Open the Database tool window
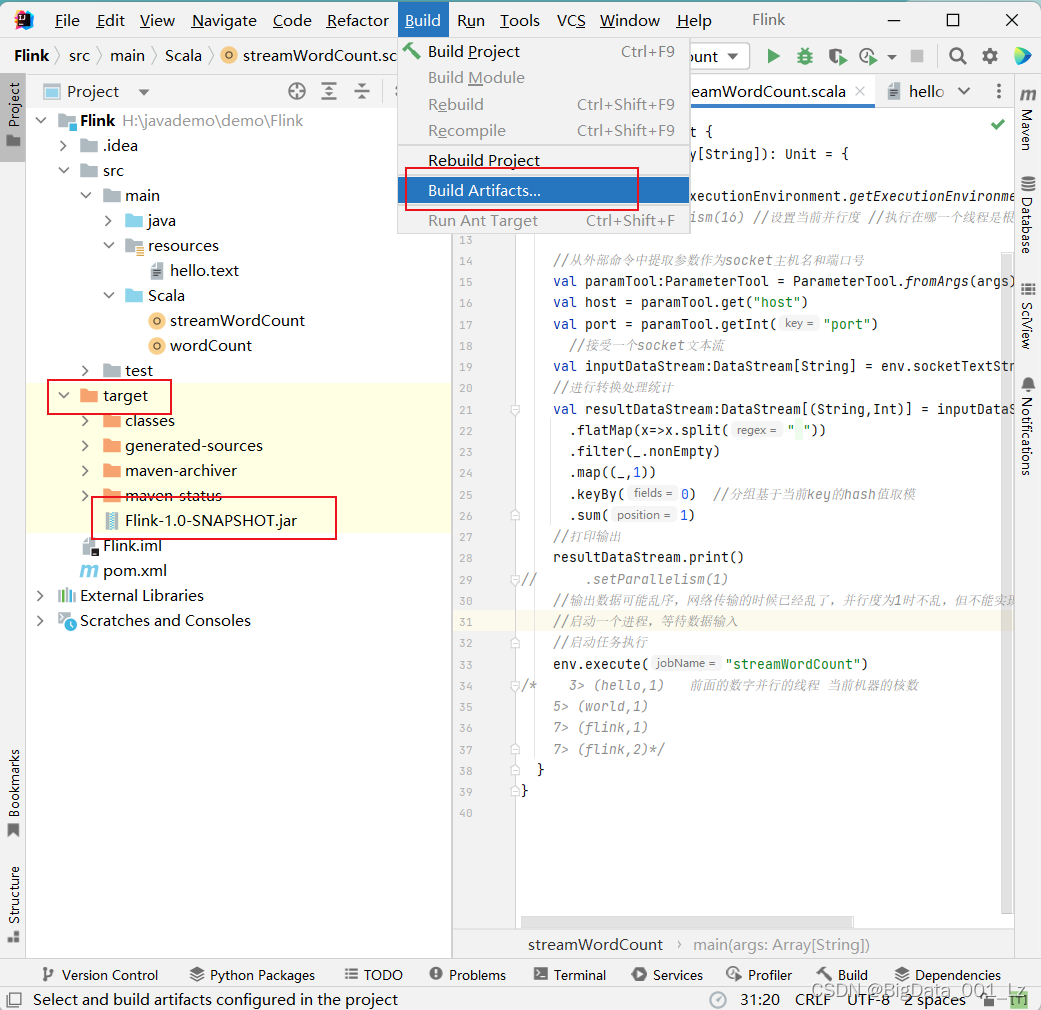The image size is (1041, 1010). coord(1028,214)
